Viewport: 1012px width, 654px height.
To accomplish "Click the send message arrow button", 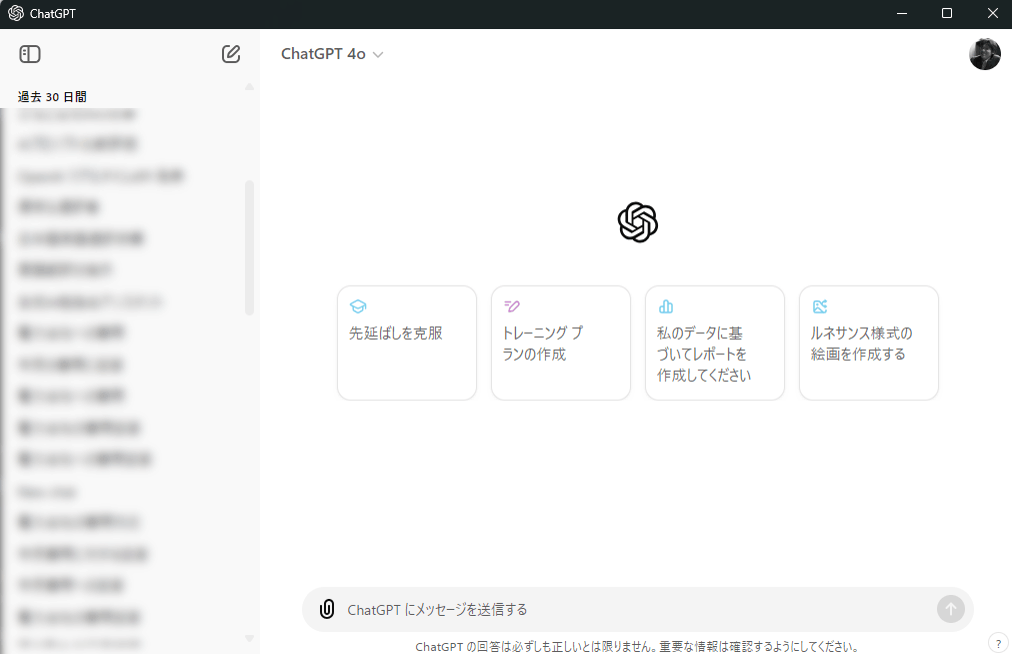I will coord(951,609).
